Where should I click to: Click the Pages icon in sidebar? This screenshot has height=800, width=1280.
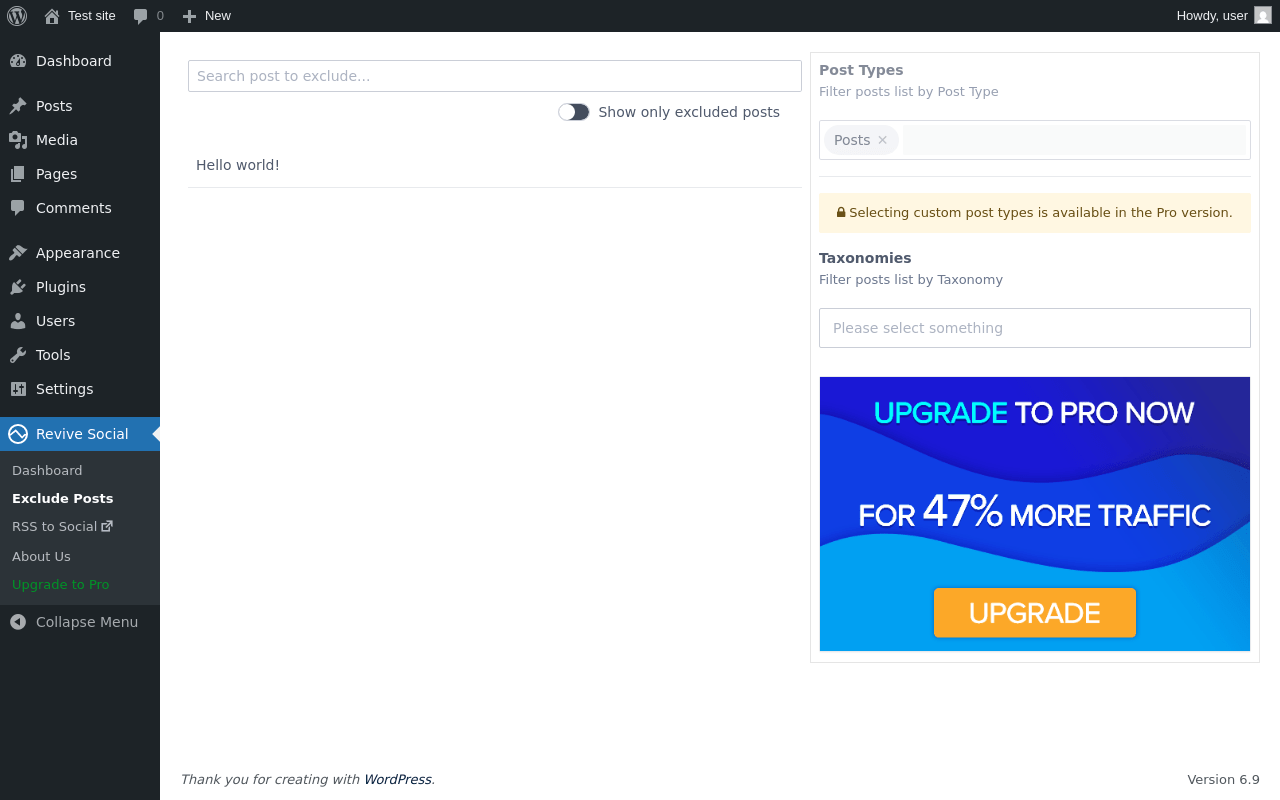(18, 174)
